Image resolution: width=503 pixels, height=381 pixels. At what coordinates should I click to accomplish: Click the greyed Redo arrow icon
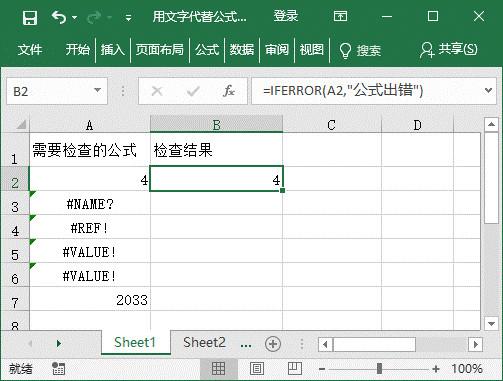coord(94,17)
